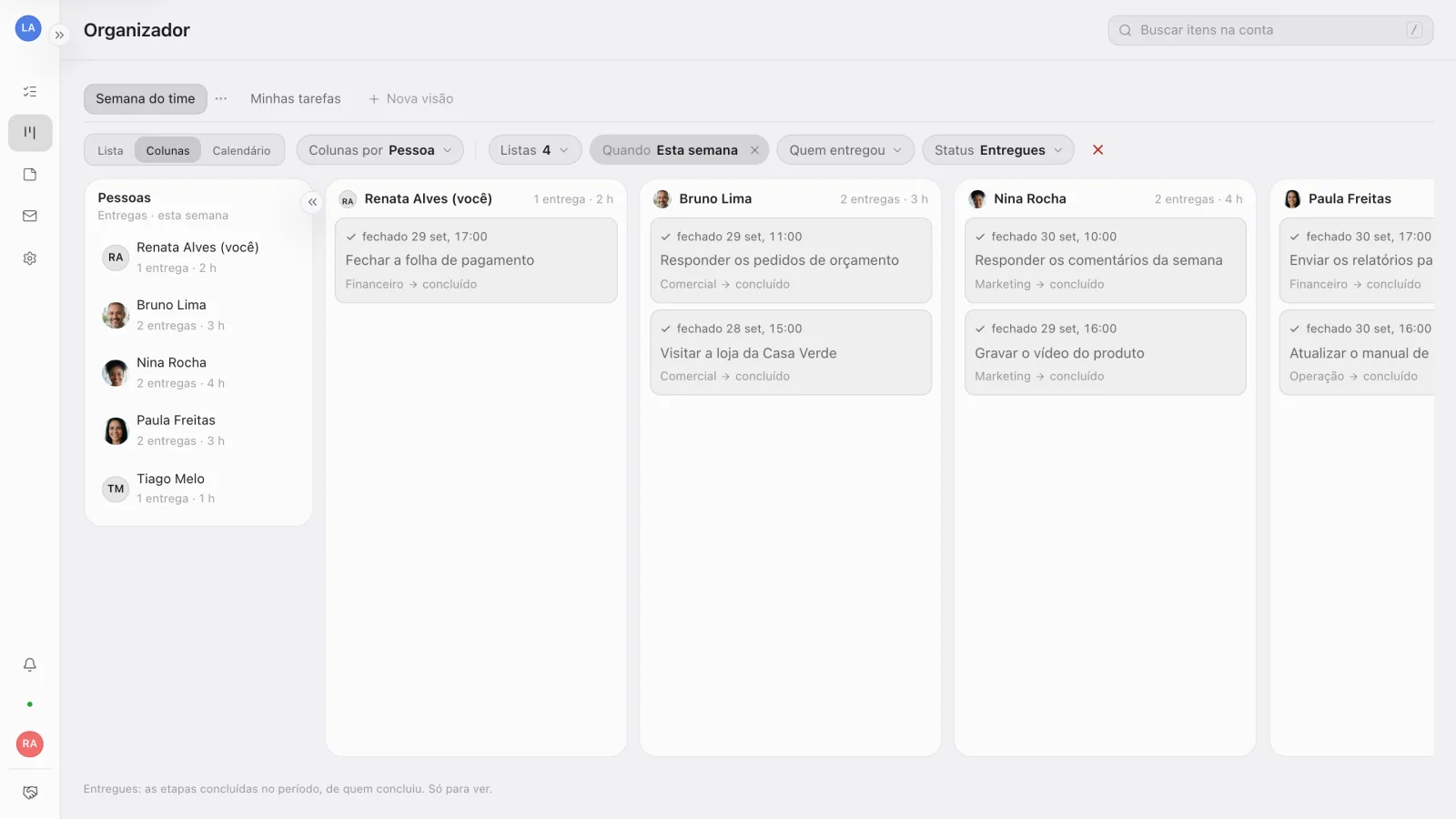The width and height of the screenshot is (1456, 819).
Task: Open the documents sidebar icon
Action: [30, 175]
